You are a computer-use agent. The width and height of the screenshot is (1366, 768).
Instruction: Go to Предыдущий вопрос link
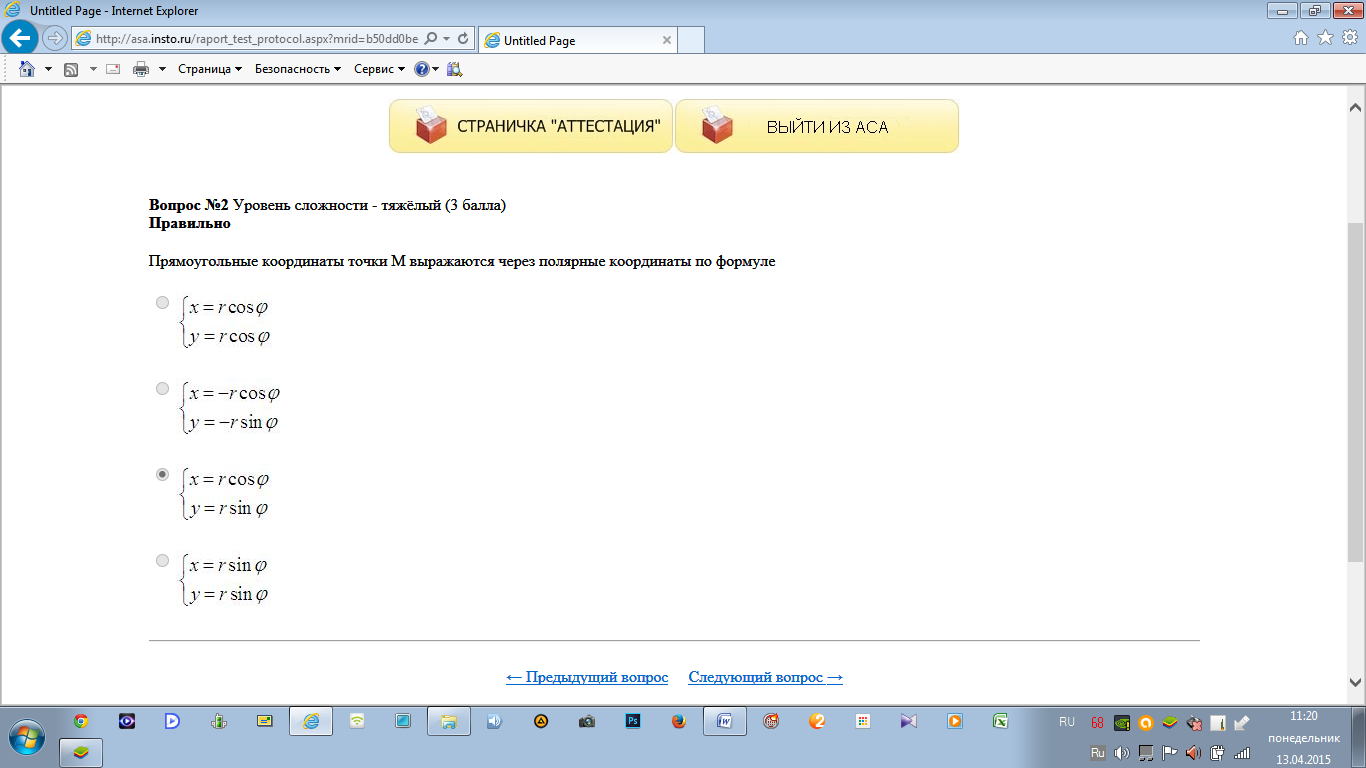pos(587,677)
